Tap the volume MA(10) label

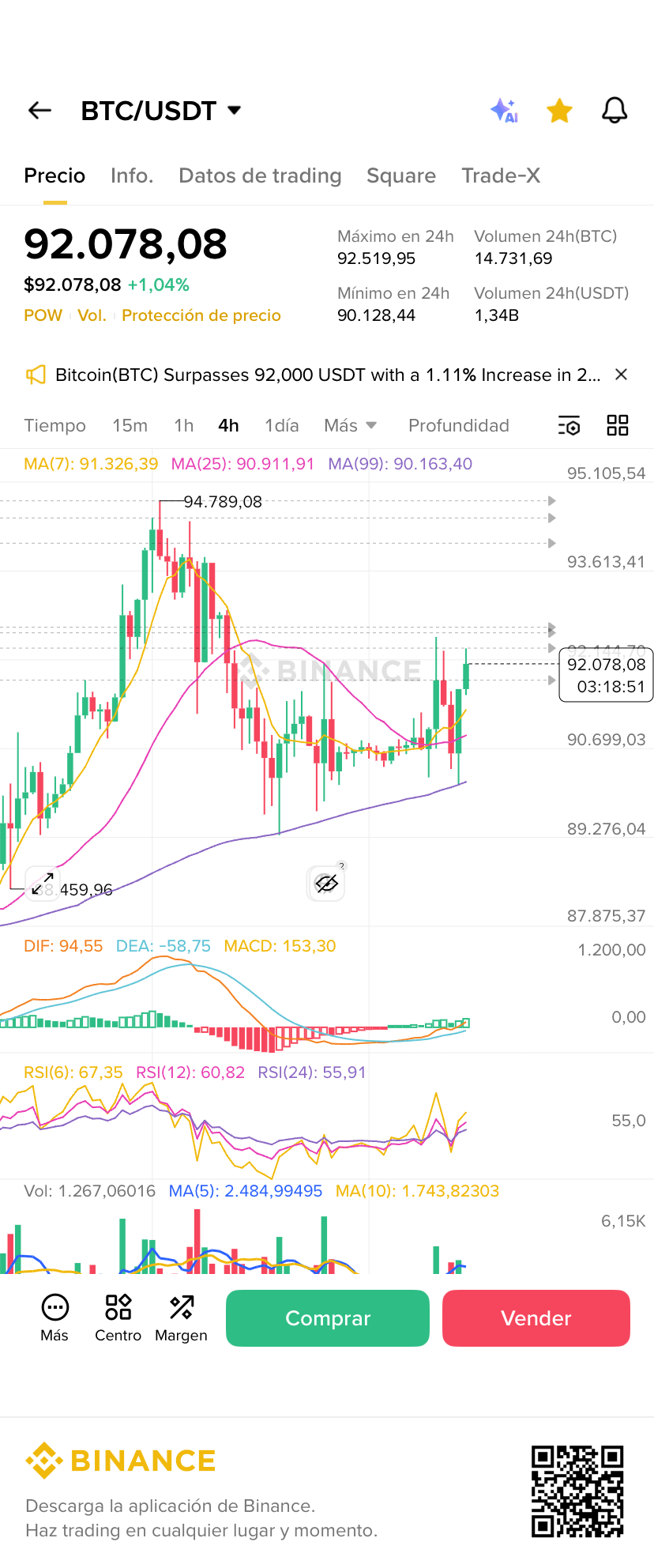point(417,1191)
